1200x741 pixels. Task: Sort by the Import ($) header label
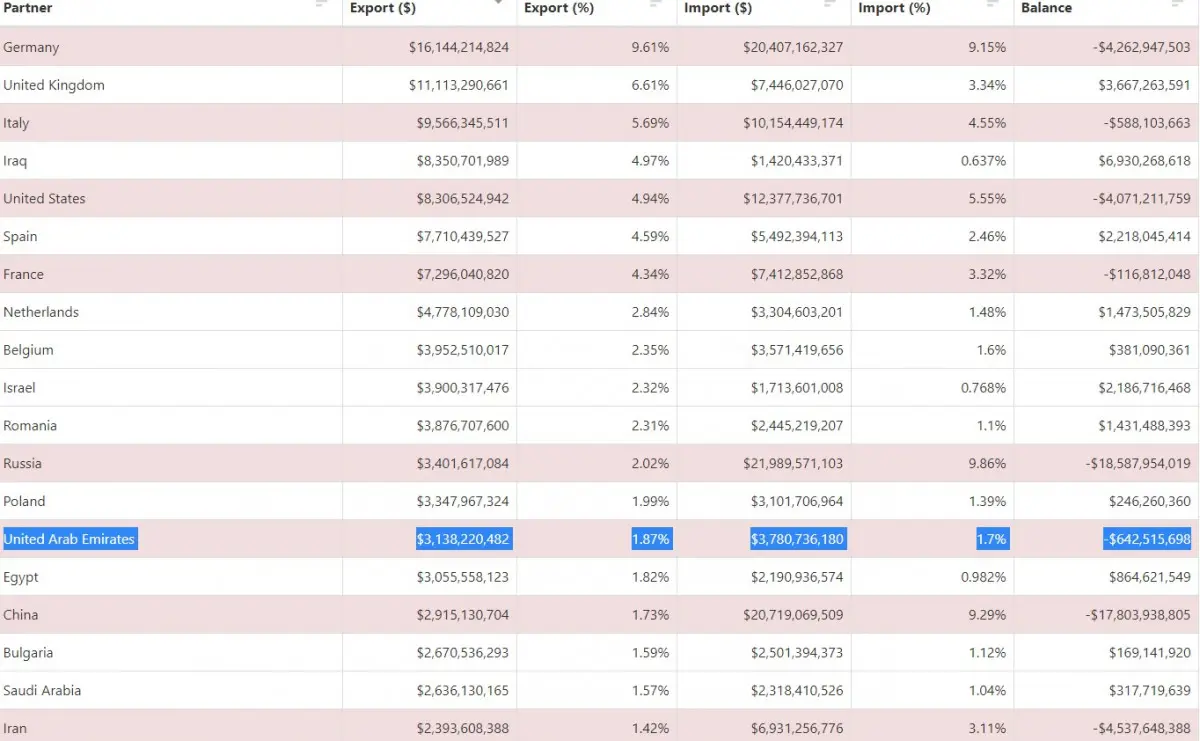(718, 8)
